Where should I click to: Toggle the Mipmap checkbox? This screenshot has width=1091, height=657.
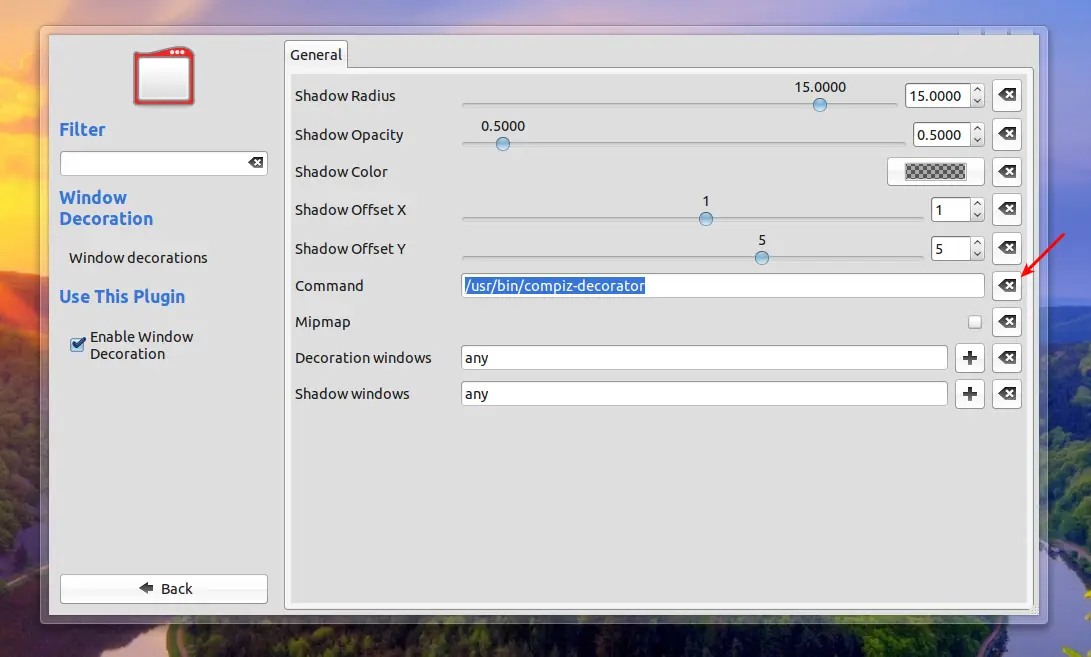pos(975,322)
